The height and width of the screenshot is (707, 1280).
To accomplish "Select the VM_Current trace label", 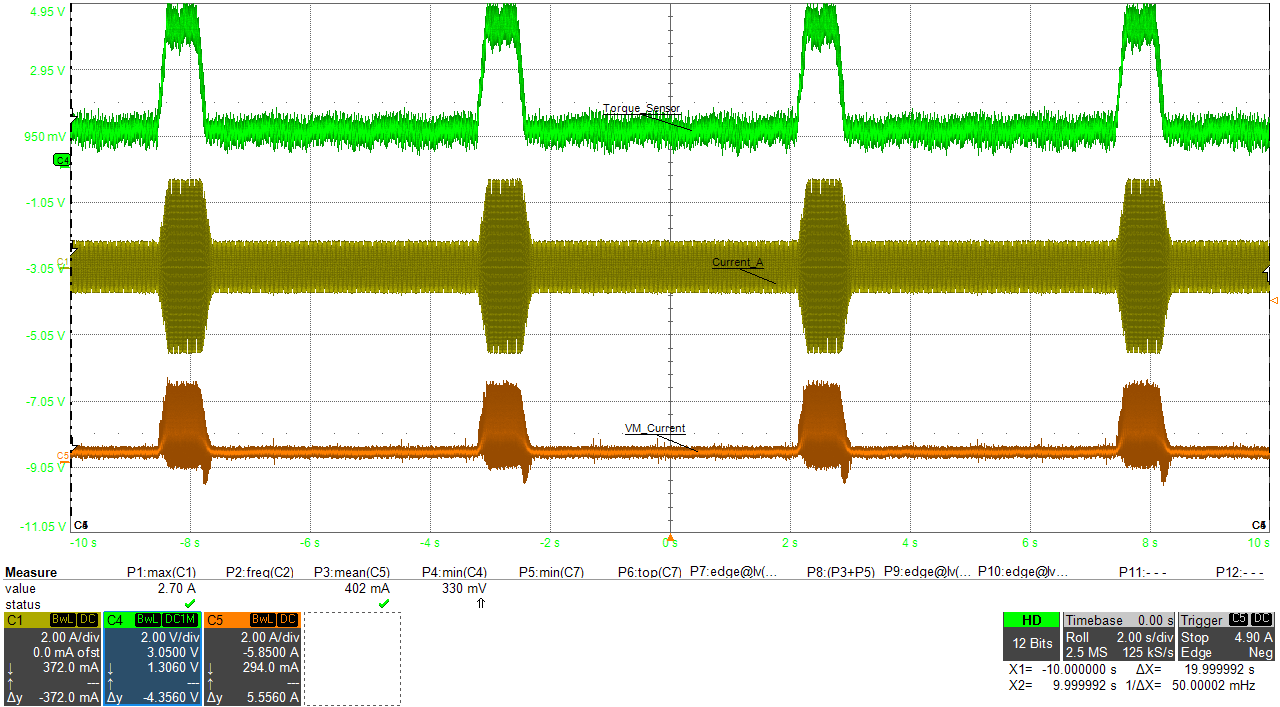I will click(x=655, y=429).
